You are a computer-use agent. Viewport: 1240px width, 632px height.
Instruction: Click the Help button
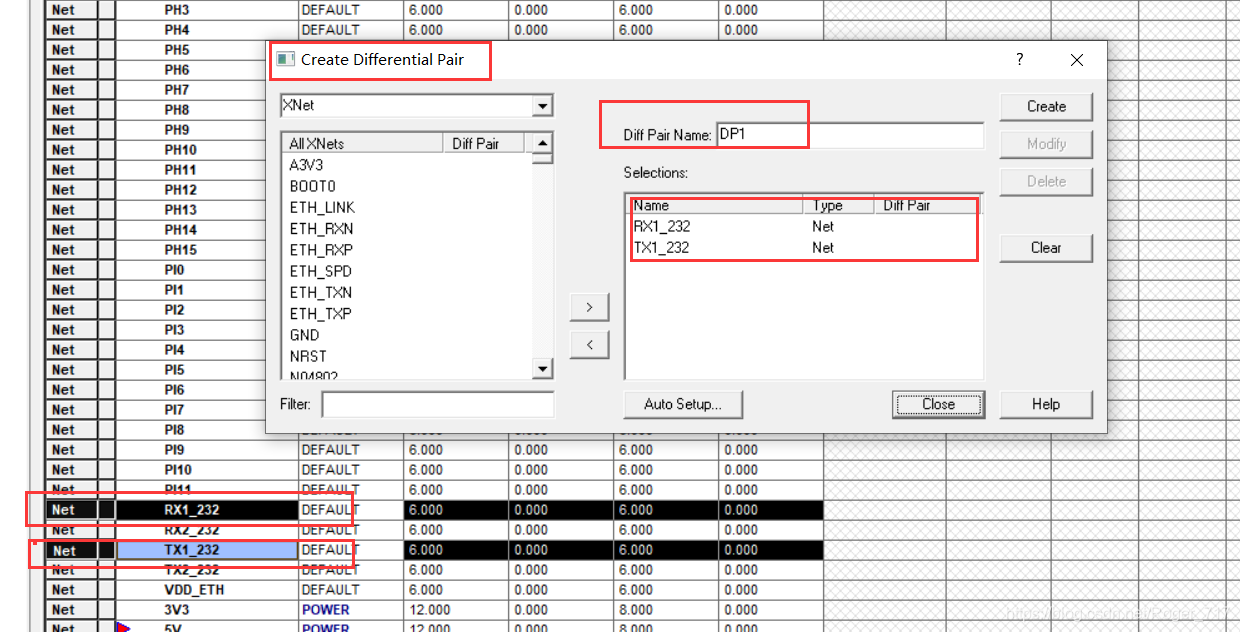1045,404
